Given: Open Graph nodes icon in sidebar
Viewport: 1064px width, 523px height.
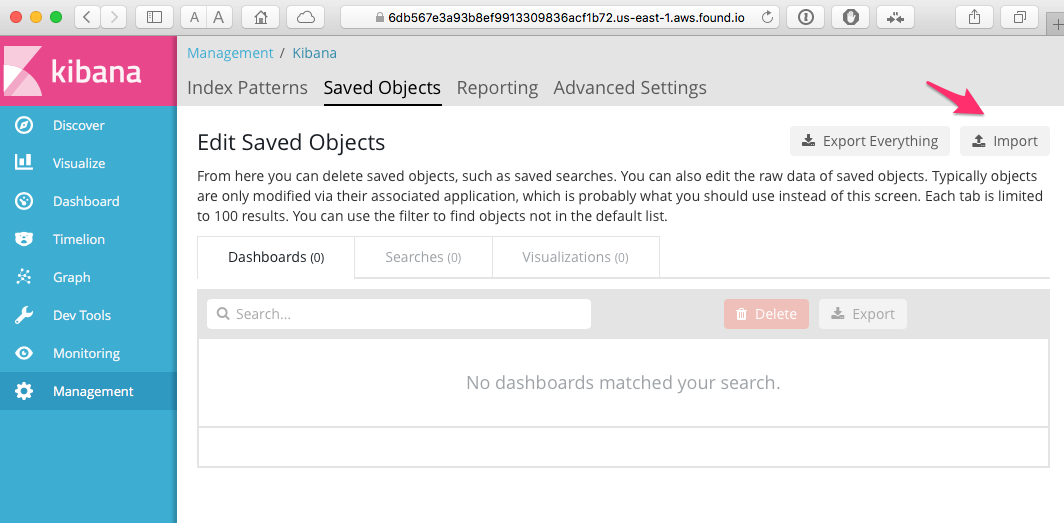Looking at the screenshot, I should pyautogui.click(x=24, y=277).
